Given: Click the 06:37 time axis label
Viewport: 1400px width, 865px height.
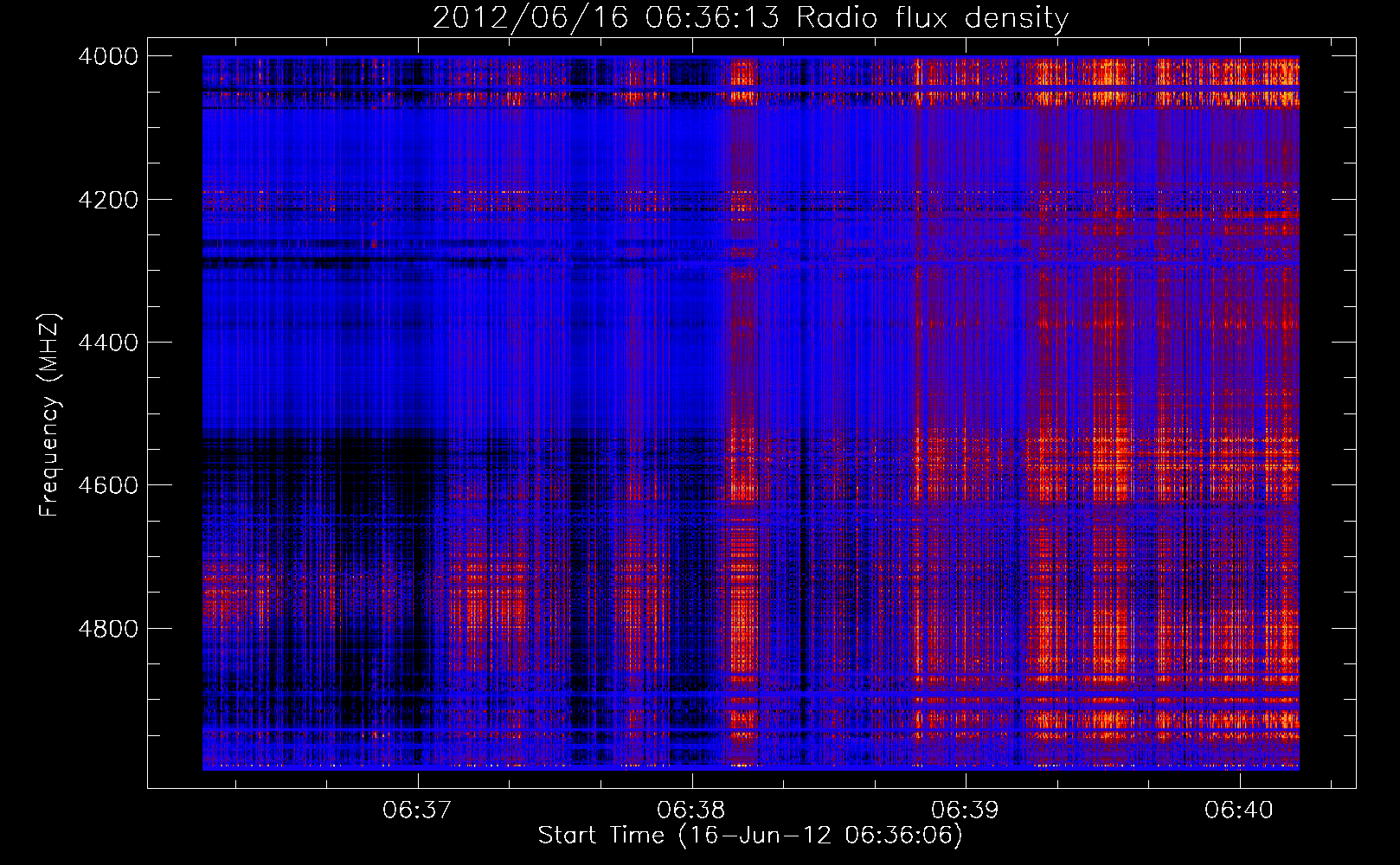Looking at the screenshot, I should tap(417, 811).
